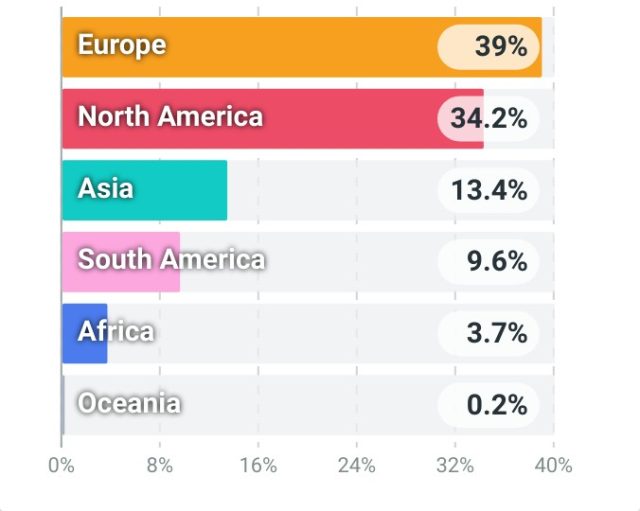Click the 24% axis tick label

[357, 465]
